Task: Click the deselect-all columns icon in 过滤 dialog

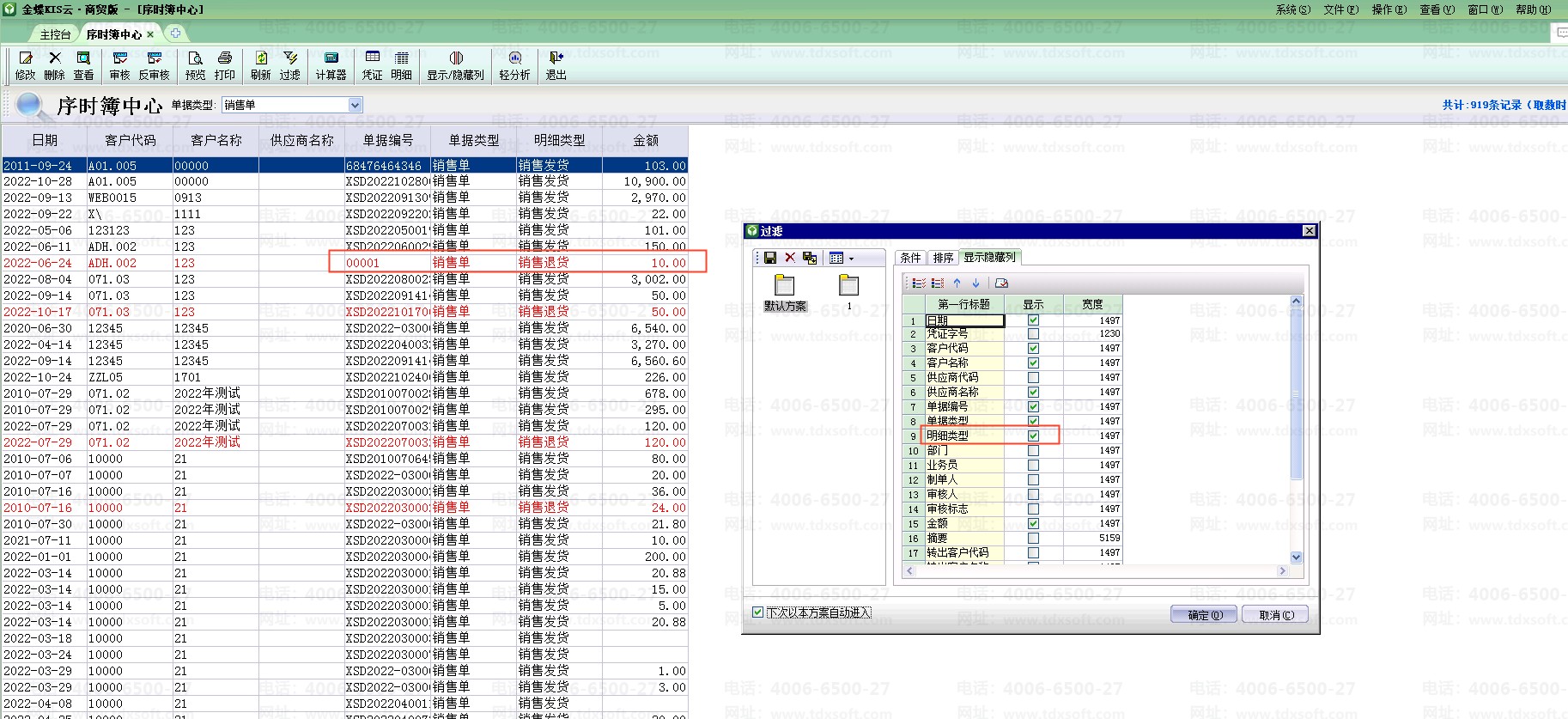Action: (938, 283)
